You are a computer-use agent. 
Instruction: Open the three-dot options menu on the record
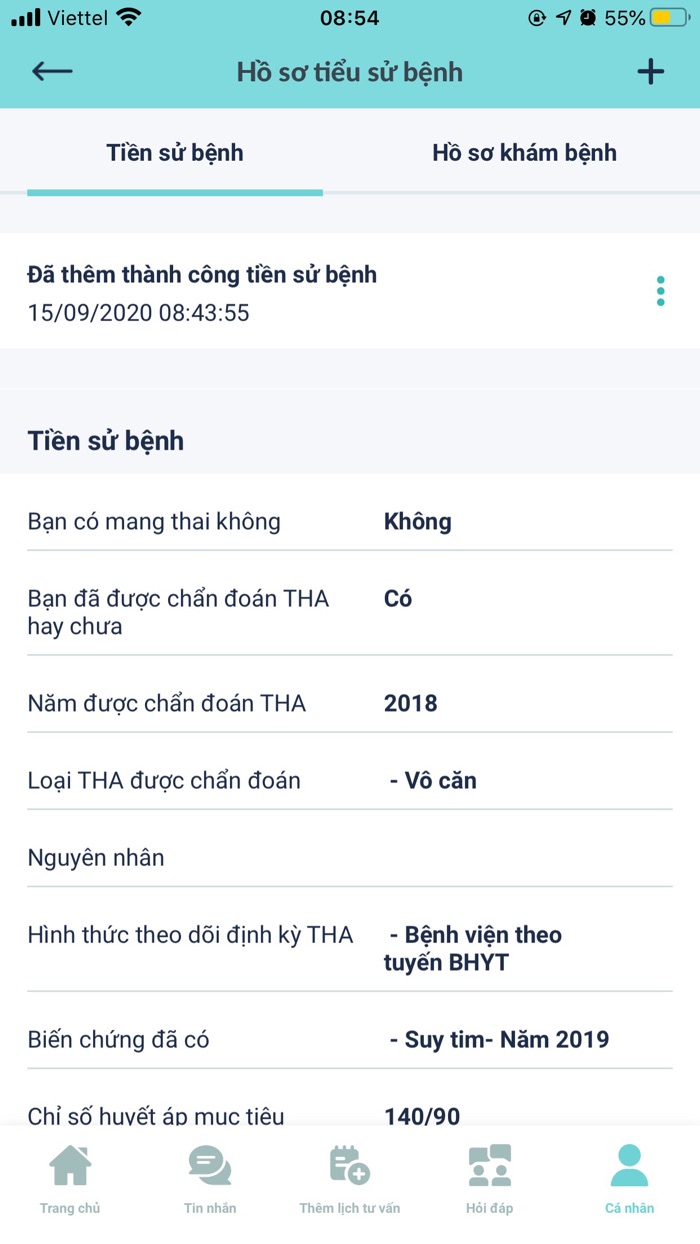(660, 291)
